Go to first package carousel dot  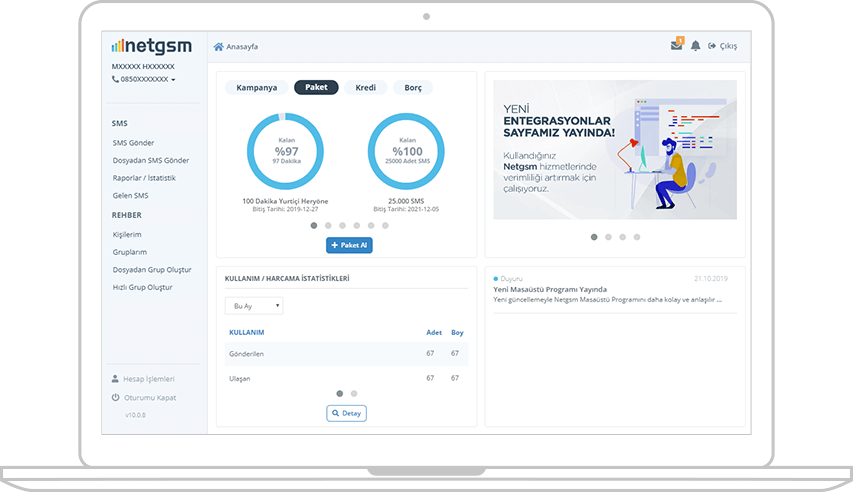pos(314,225)
